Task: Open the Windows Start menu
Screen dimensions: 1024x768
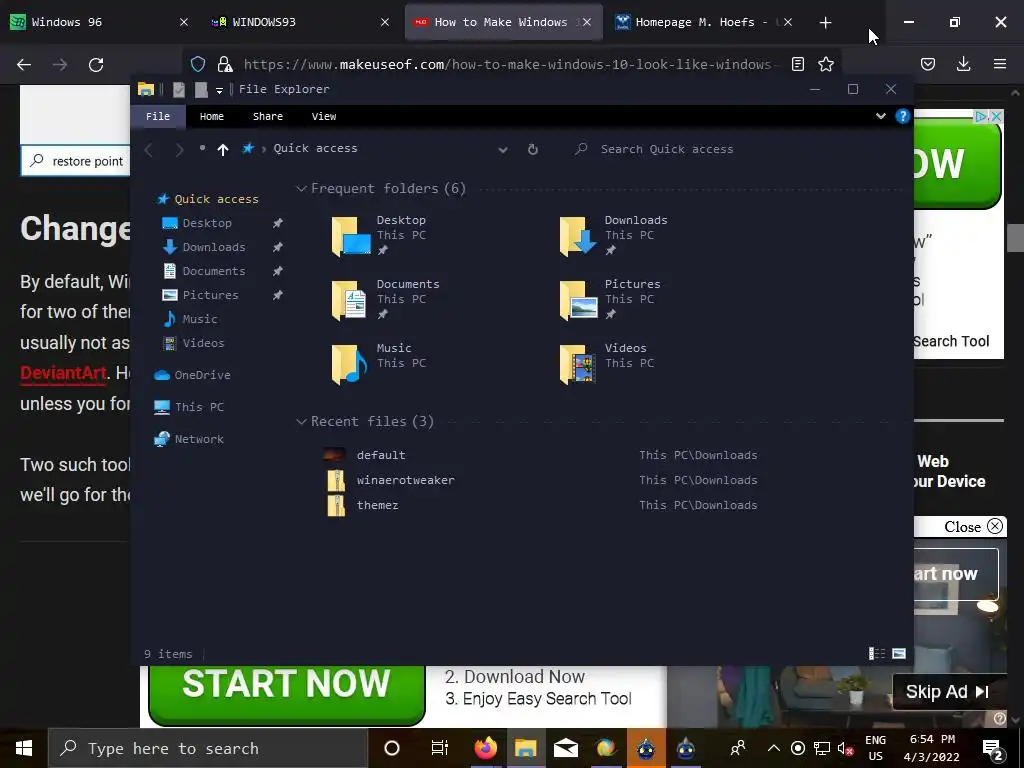Action: 24,748
